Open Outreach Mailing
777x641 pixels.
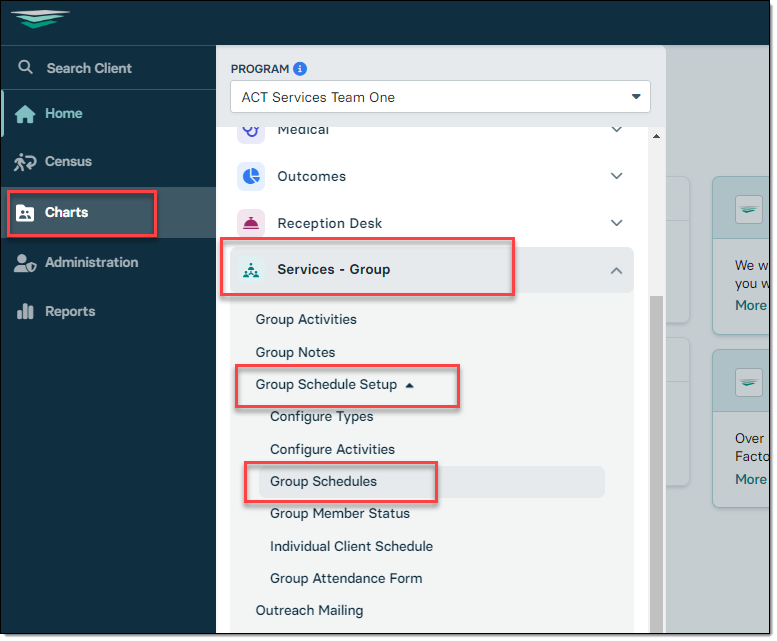(x=309, y=610)
